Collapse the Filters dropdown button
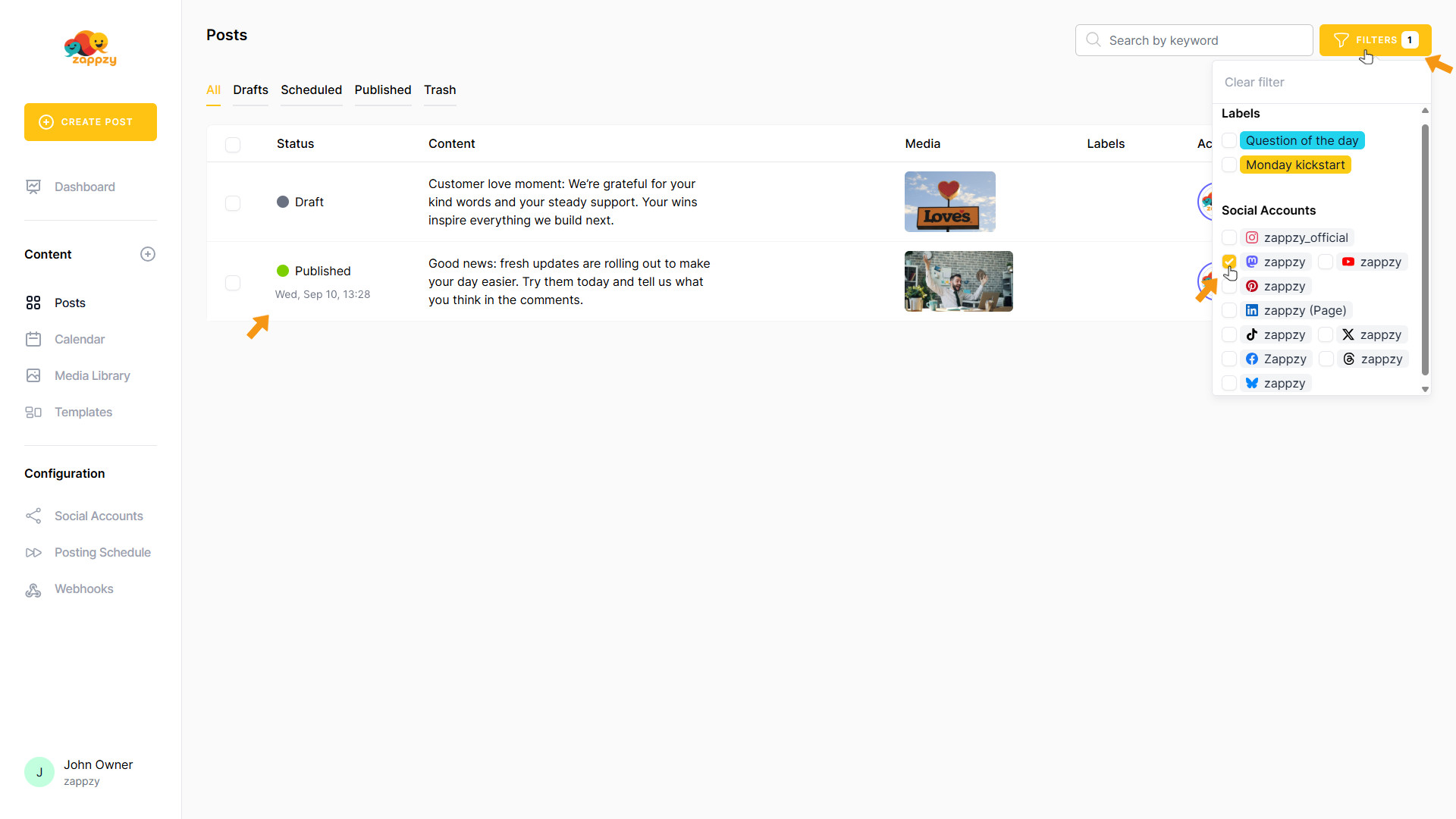Screen dimensions: 1456x819 point(1374,40)
